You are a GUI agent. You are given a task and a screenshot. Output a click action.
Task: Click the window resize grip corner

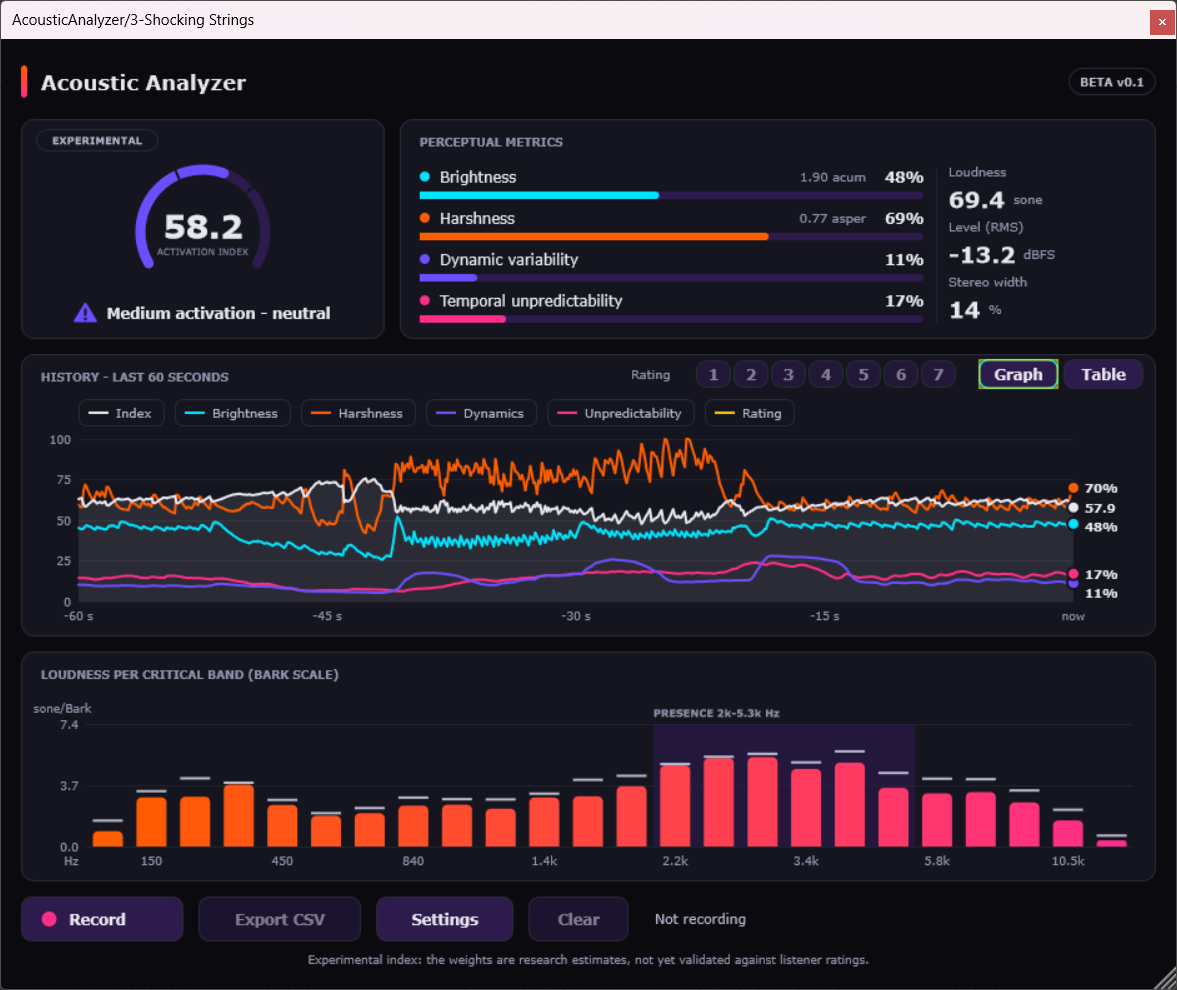(1166, 979)
